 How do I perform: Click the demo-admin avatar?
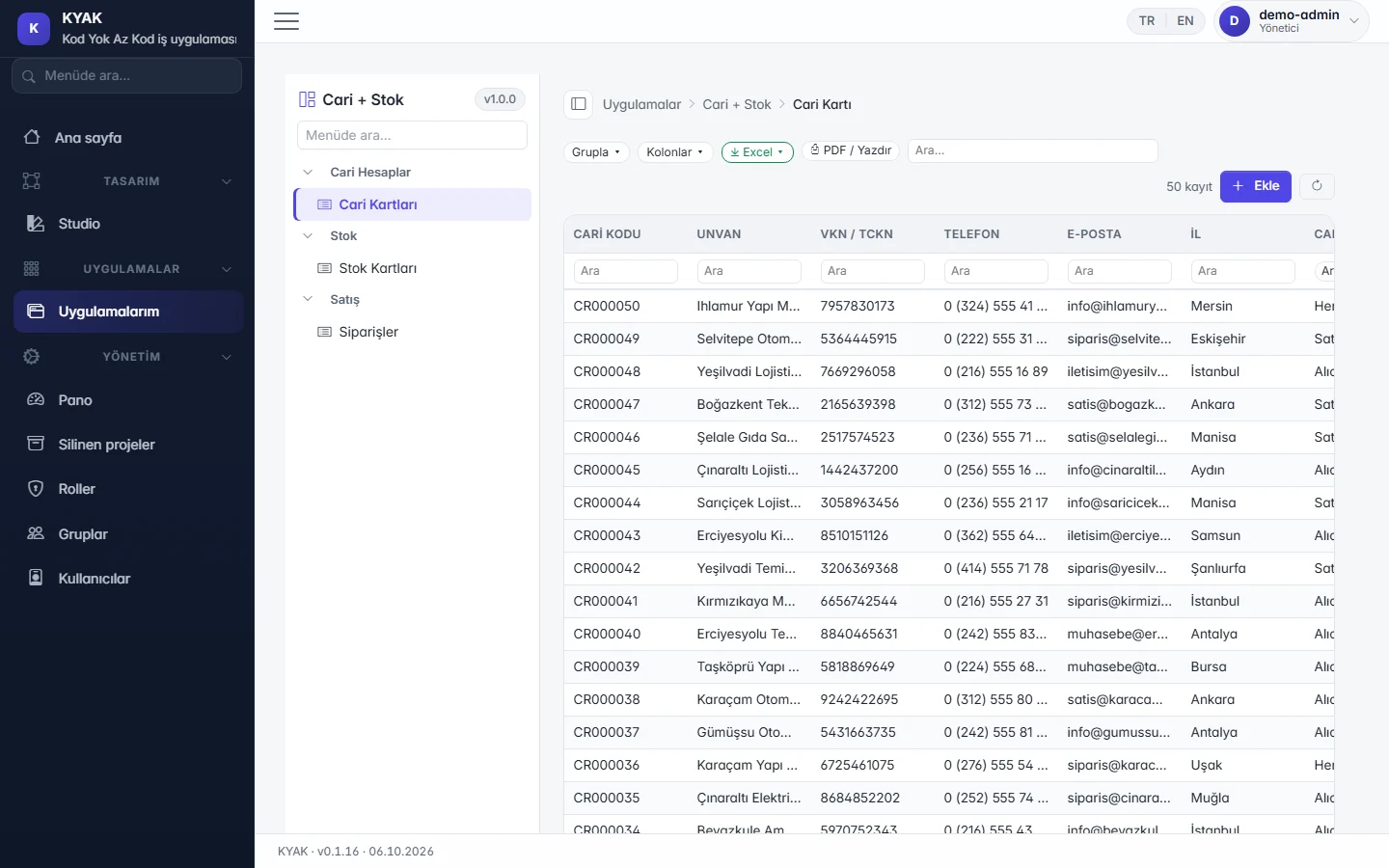tap(1234, 21)
